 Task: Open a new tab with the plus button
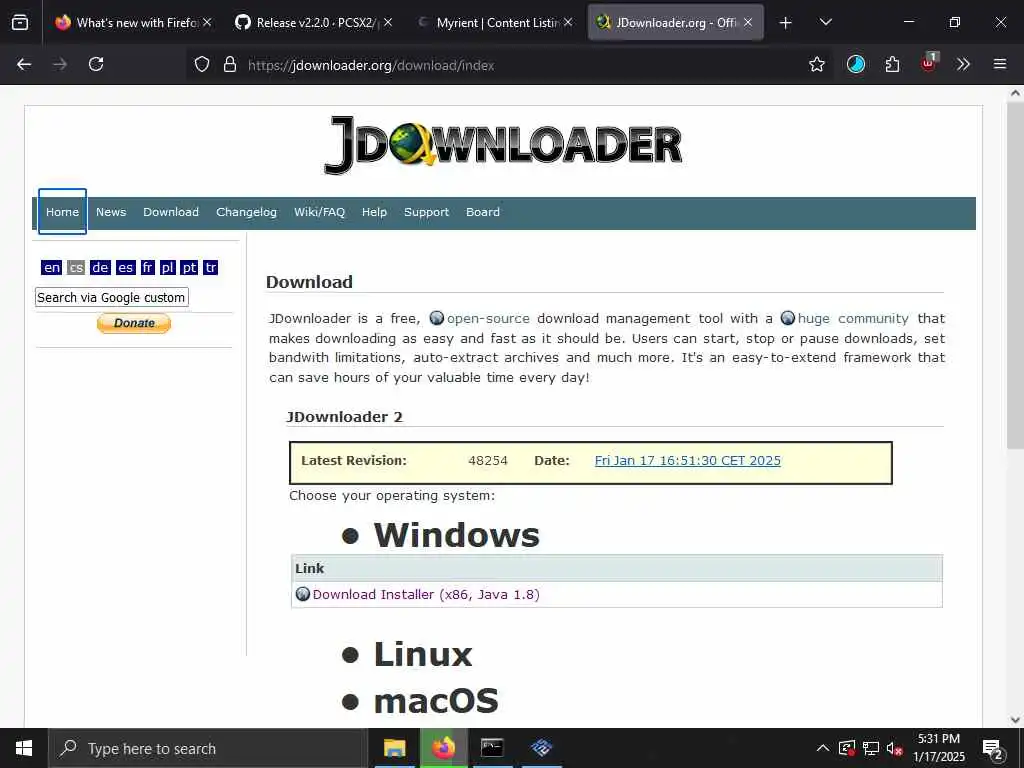(786, 23)
